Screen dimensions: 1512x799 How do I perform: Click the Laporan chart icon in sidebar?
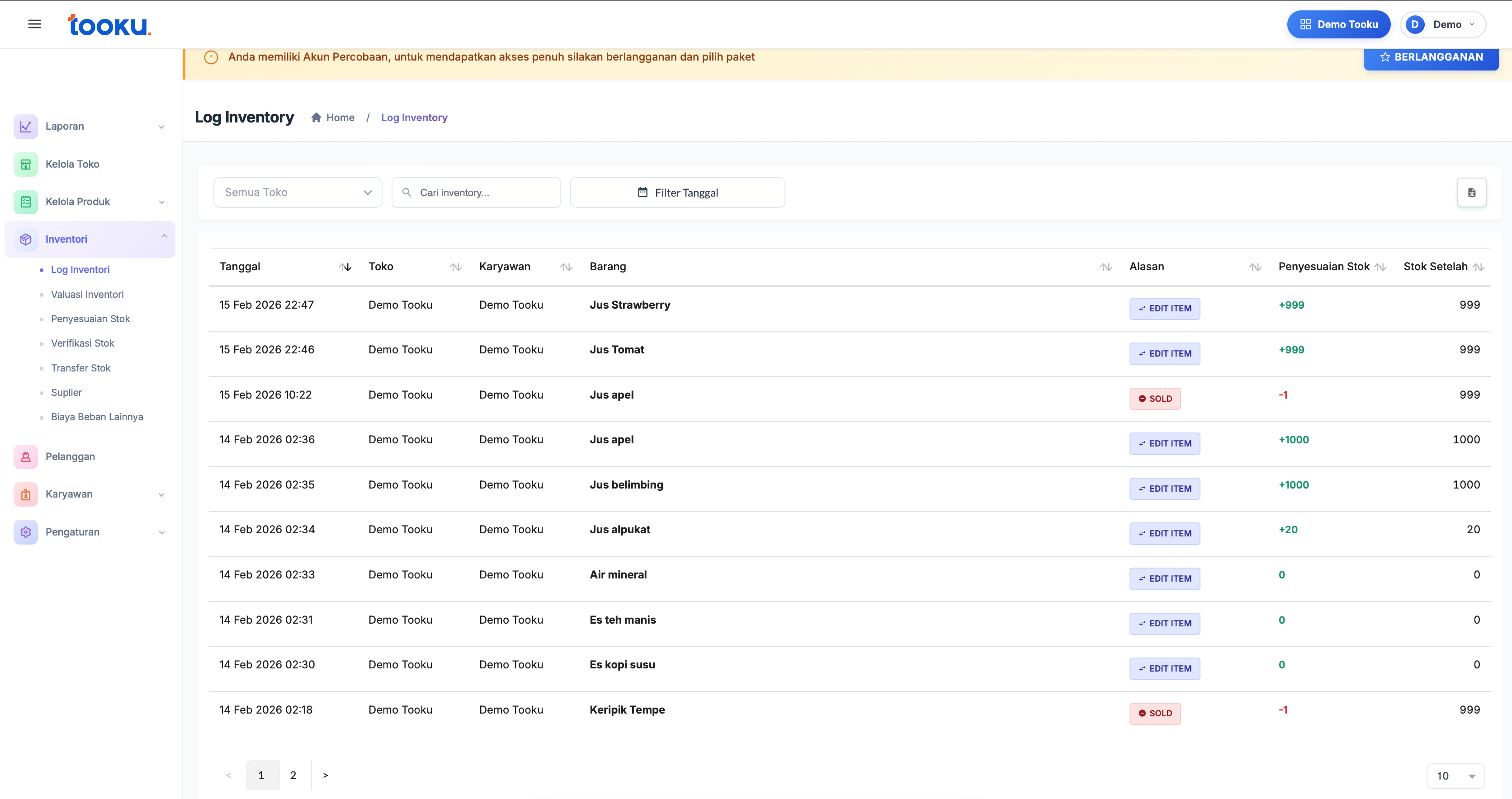[26, 126]
